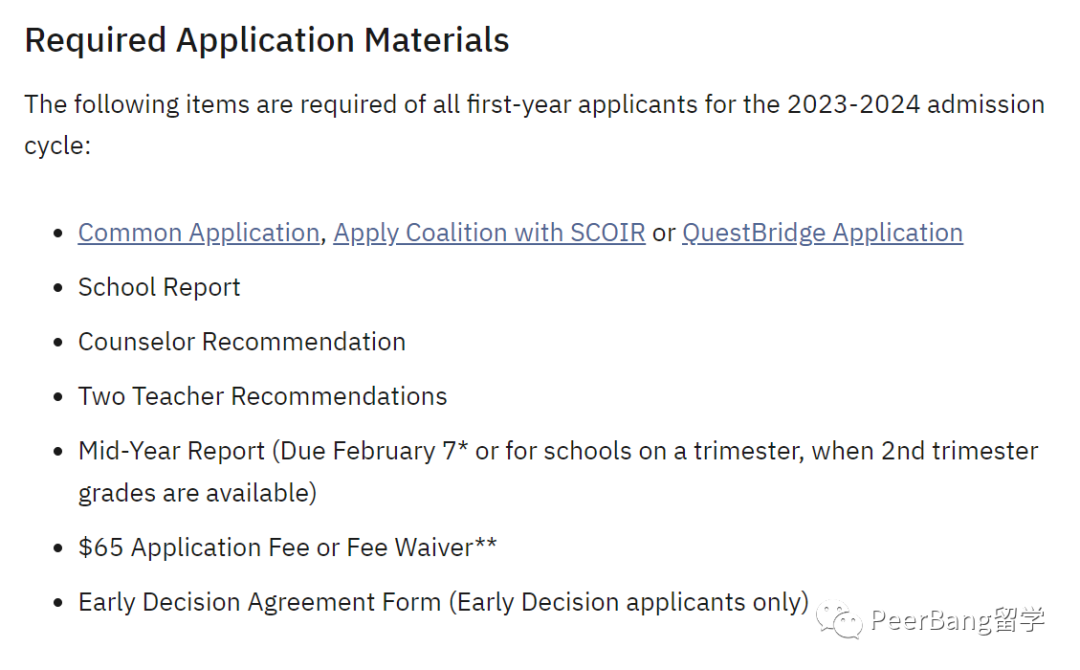Click the $65 Application Fee item
1080x670 pixels.
pos(287,547)
